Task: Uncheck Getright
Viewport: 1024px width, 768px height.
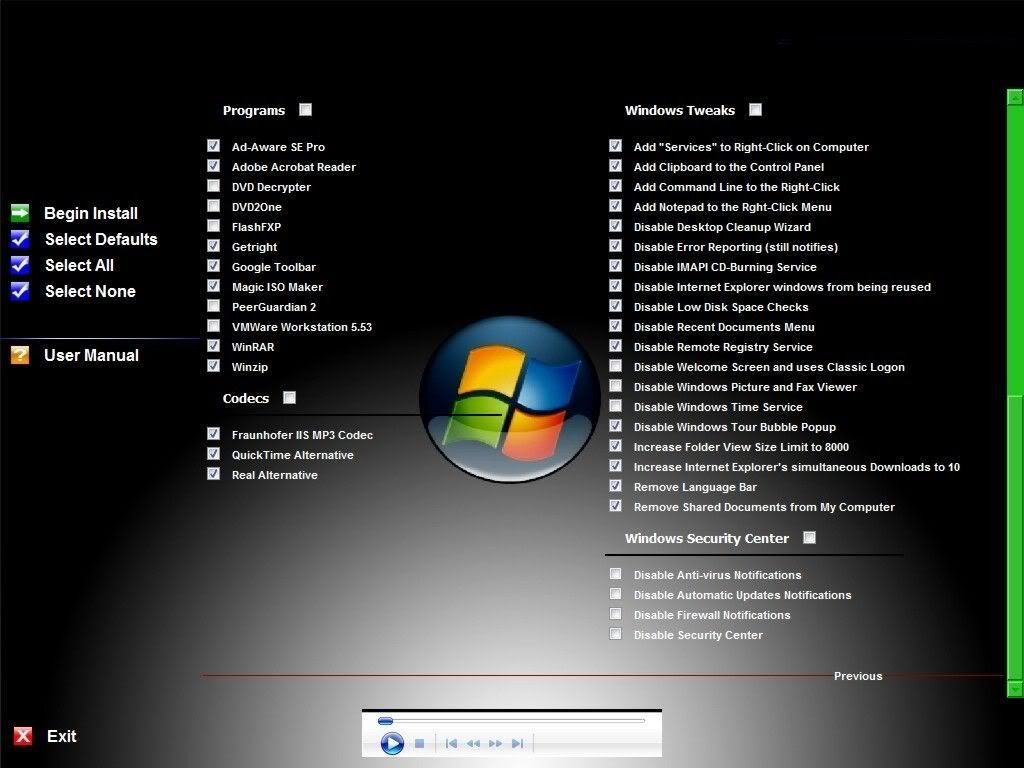Action: click(x=214, y=246)
